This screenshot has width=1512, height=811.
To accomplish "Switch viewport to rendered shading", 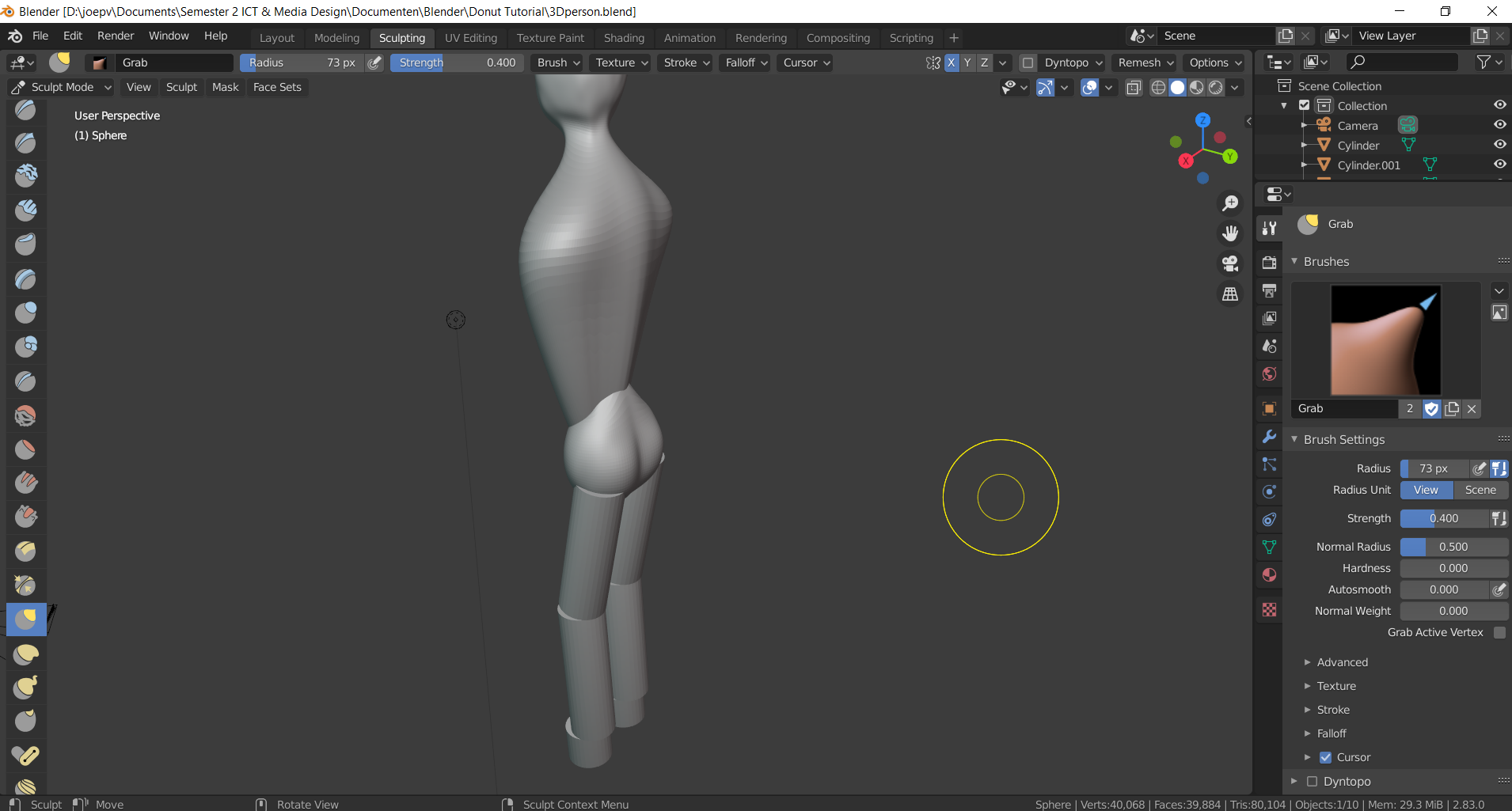I will 1215,88.
